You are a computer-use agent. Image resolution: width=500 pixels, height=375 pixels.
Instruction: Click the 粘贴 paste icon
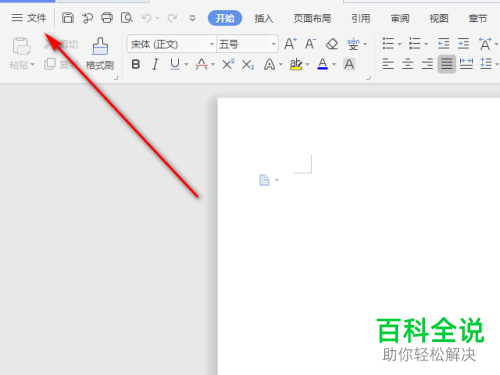21,46
